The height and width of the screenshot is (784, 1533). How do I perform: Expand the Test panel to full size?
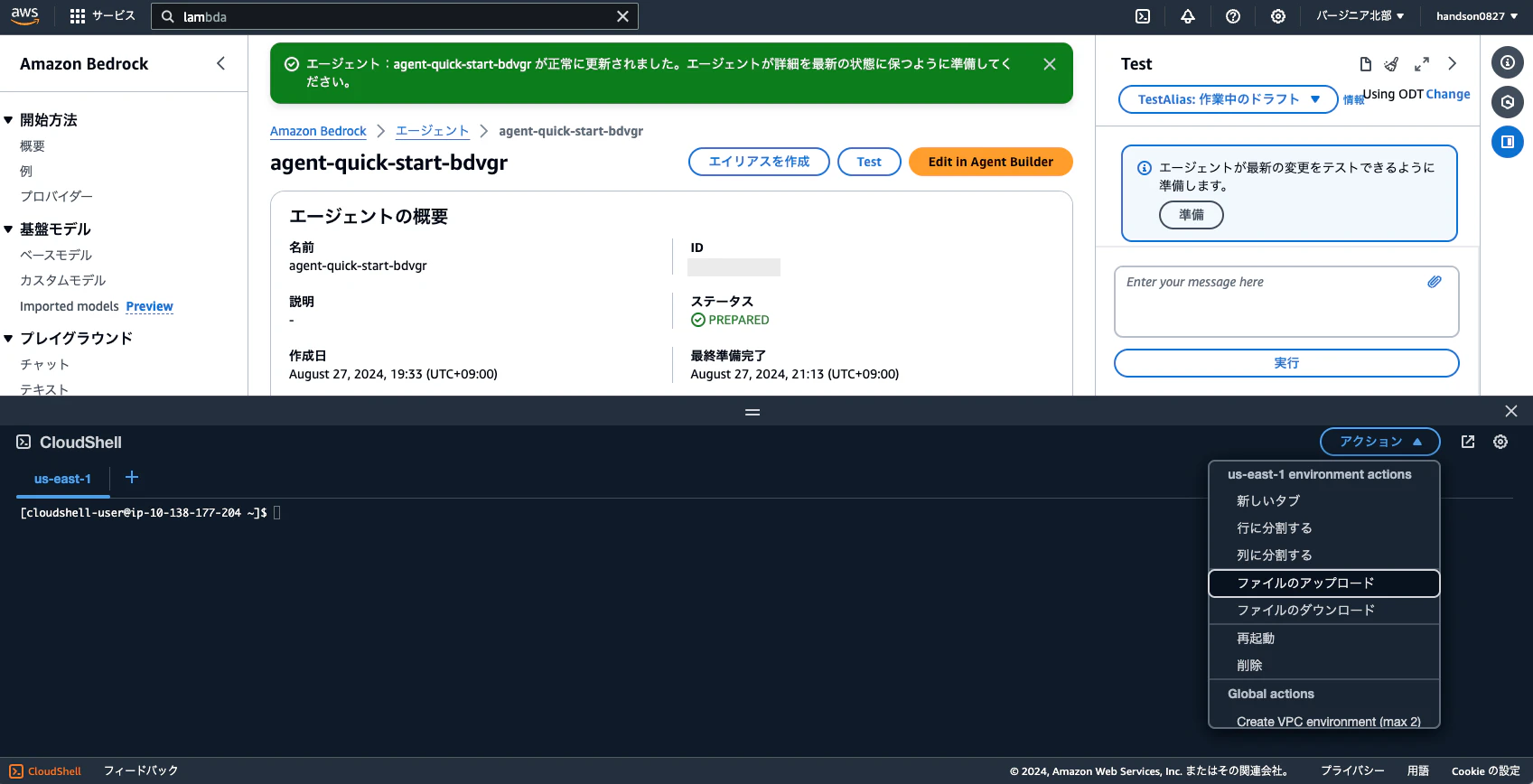pos(1422,64)
